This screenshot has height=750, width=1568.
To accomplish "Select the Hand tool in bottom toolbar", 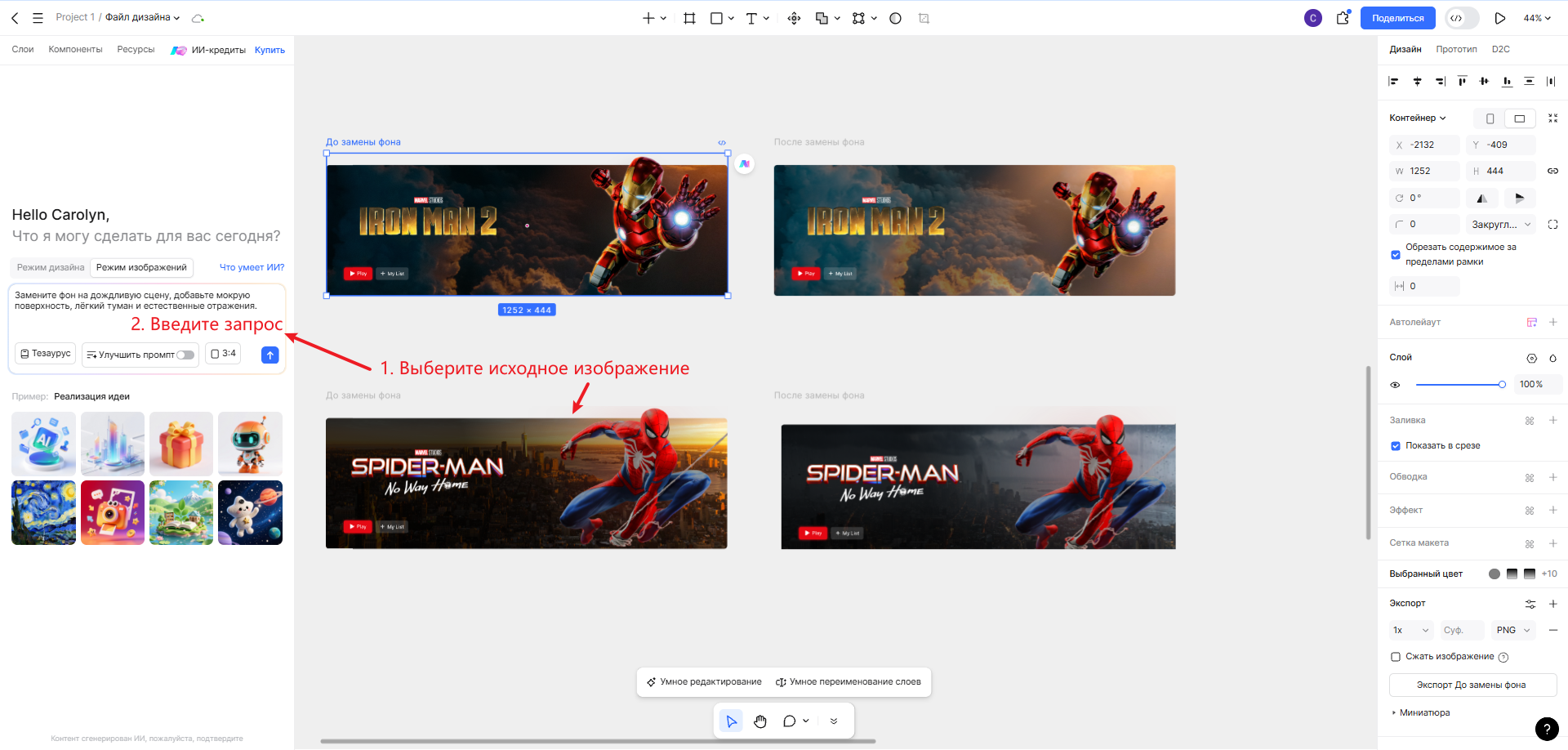I will (760, 721).
